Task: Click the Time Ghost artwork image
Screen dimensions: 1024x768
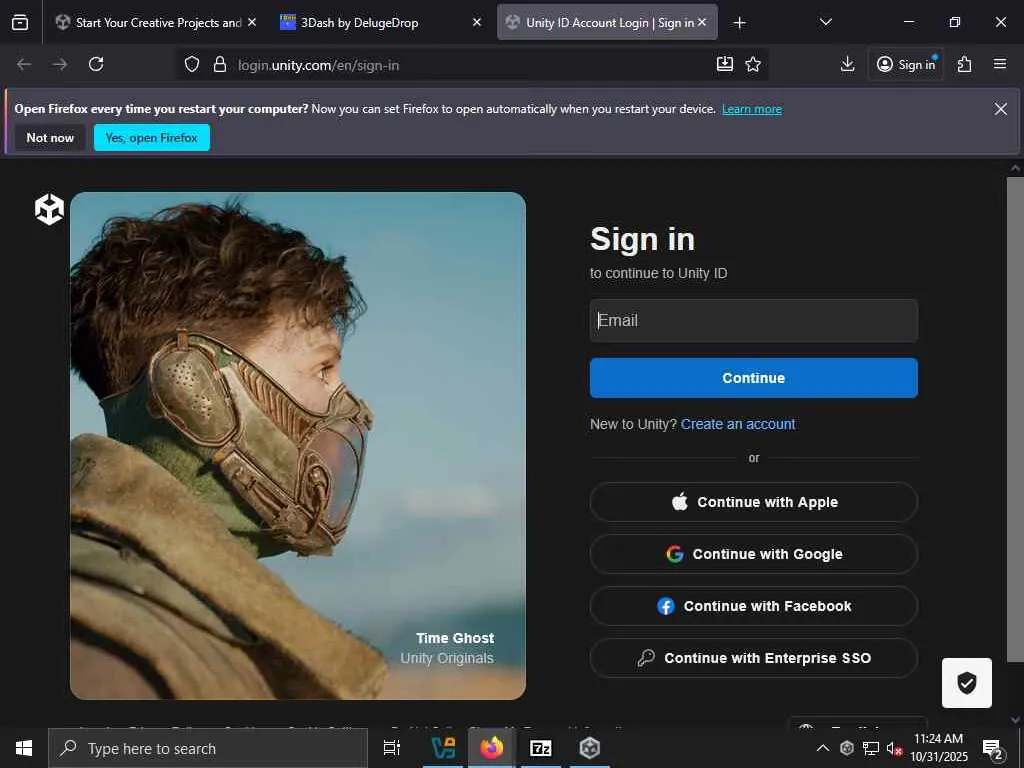Action: 298,445
